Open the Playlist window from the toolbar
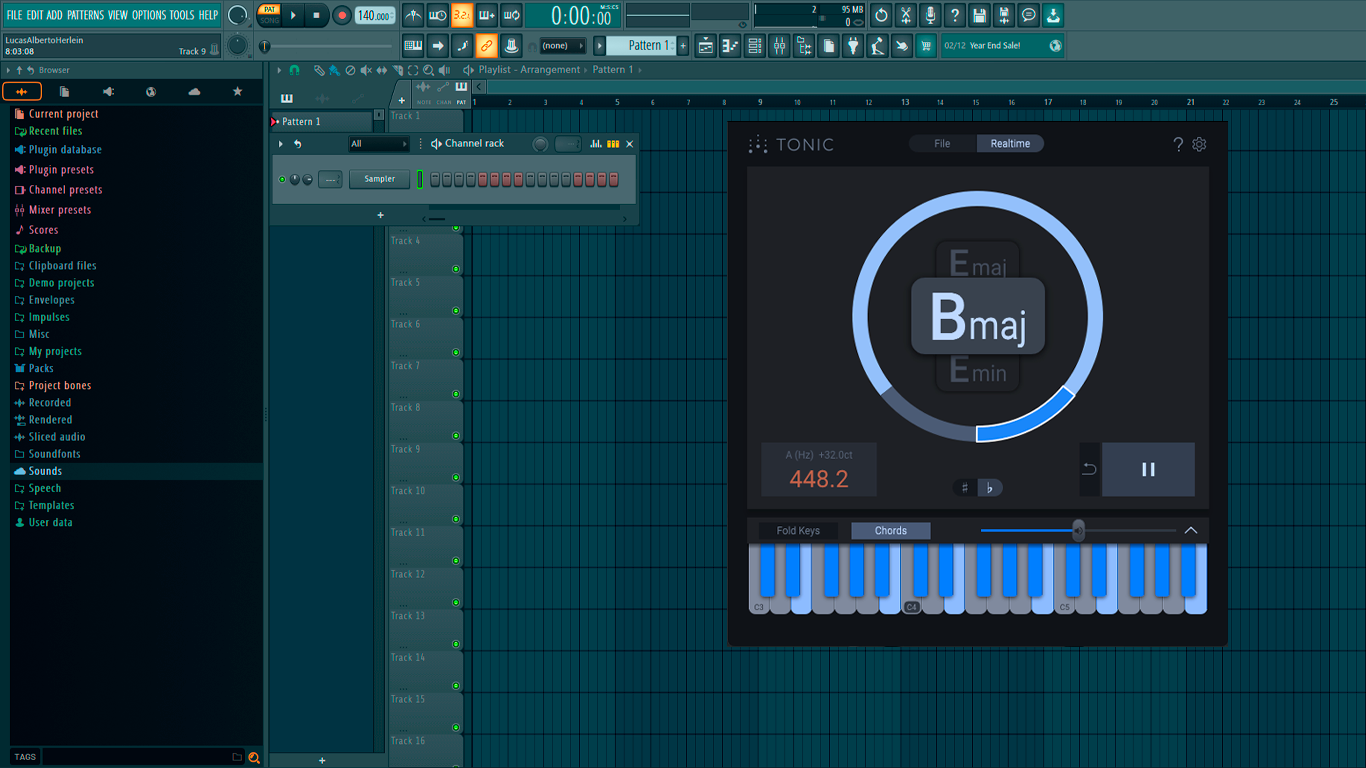Screen dimensions: 1366x768 coord(706,45)
